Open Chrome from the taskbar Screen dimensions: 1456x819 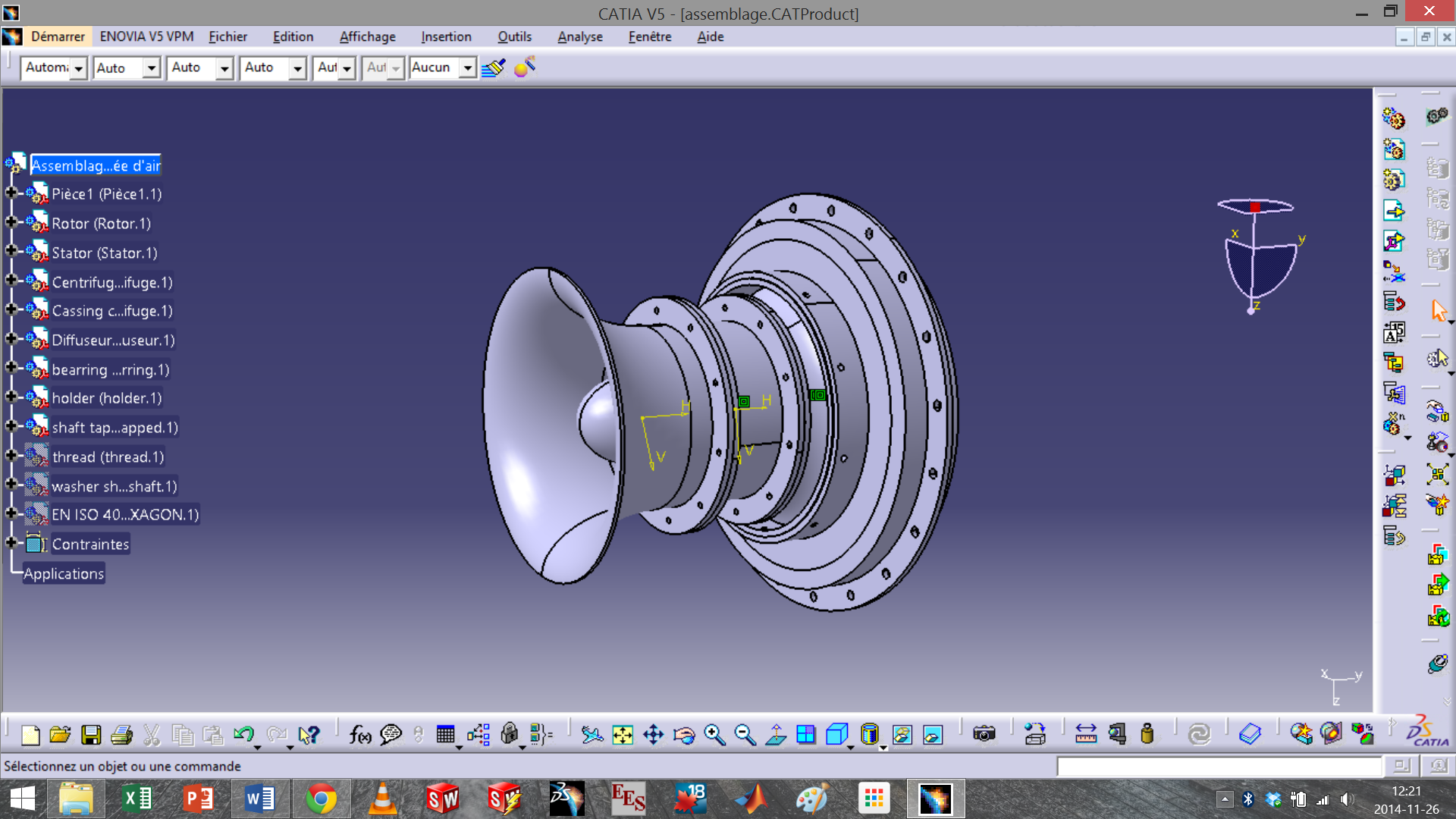pyautogui.click(x=321, y=799)
